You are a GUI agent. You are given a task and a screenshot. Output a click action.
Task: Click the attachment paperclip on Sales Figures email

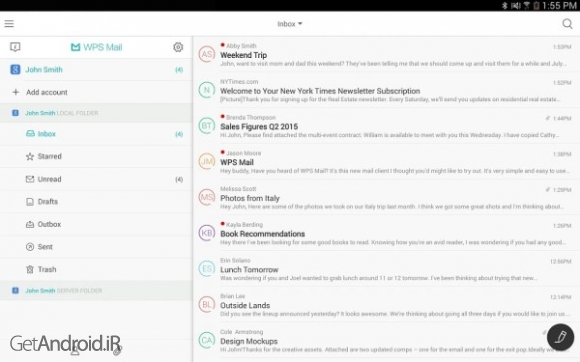(547, 118)
